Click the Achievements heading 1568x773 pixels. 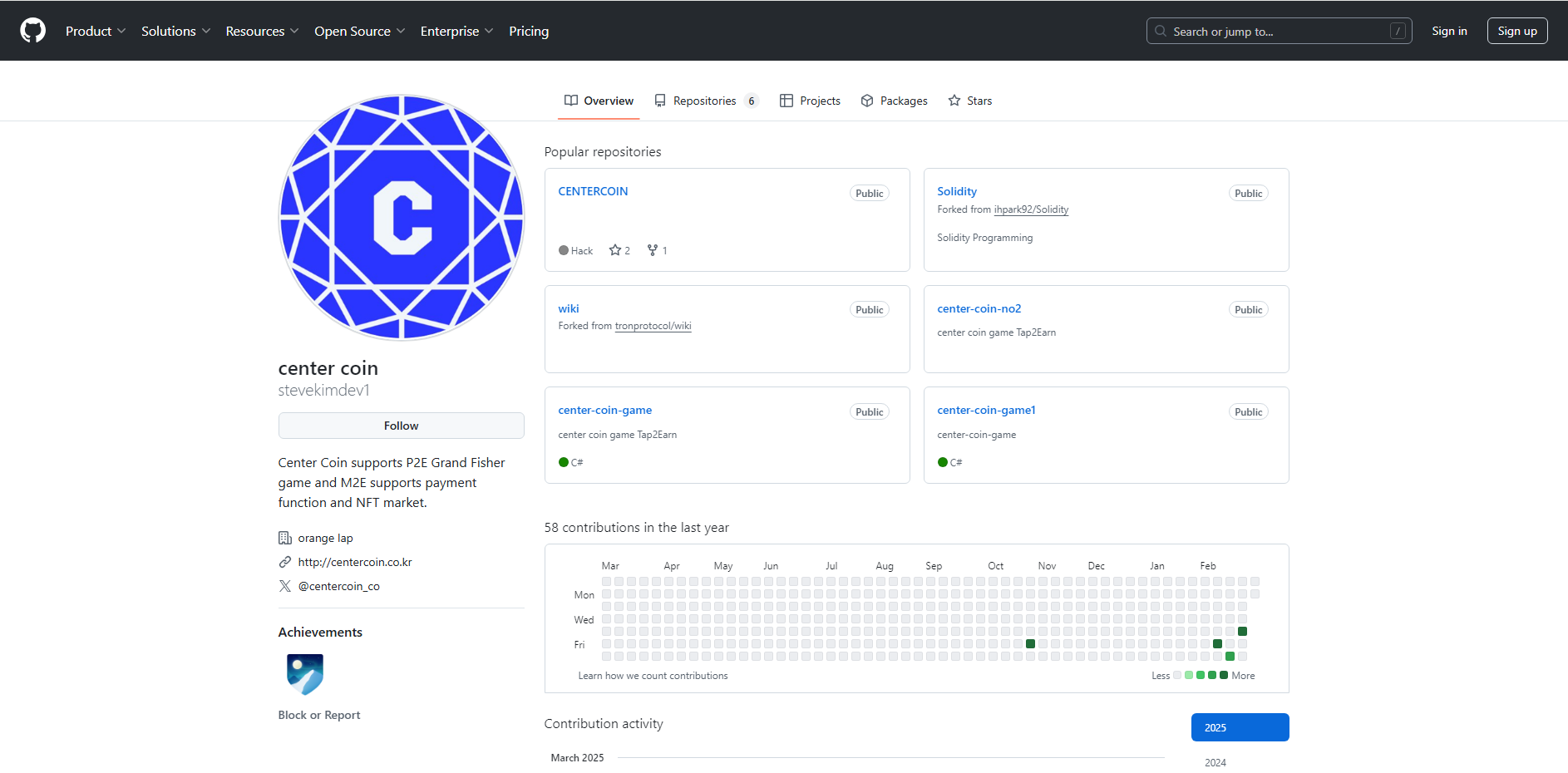click(x=320, y=632)
